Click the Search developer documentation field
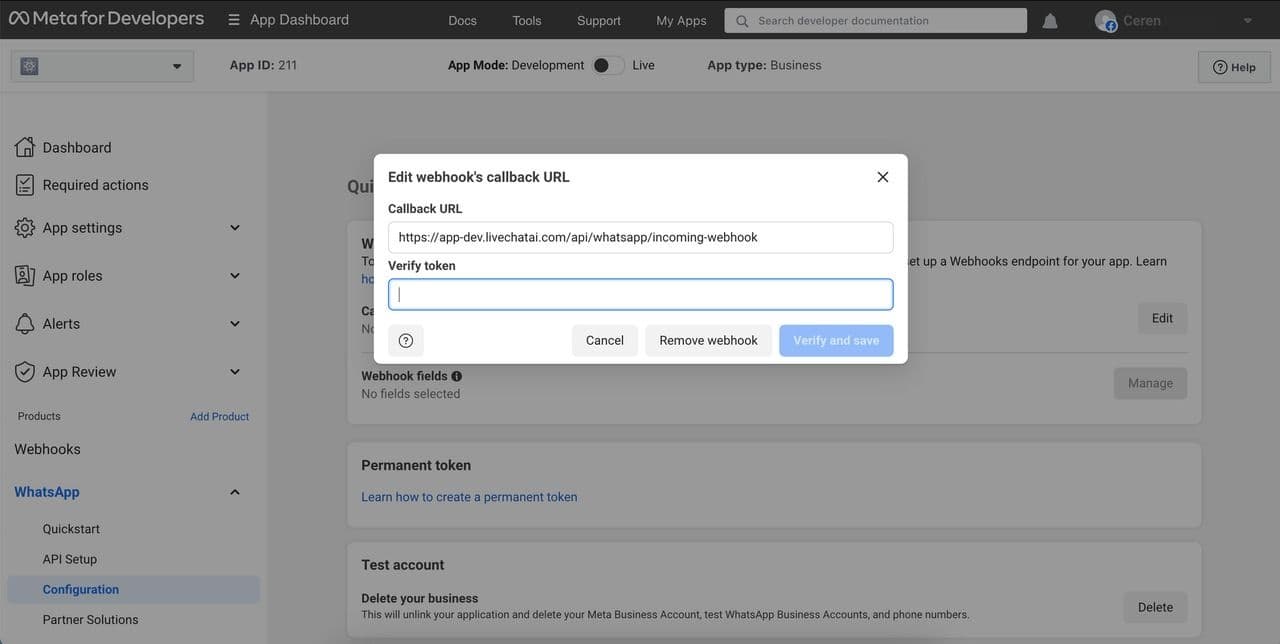 point(875,20)
